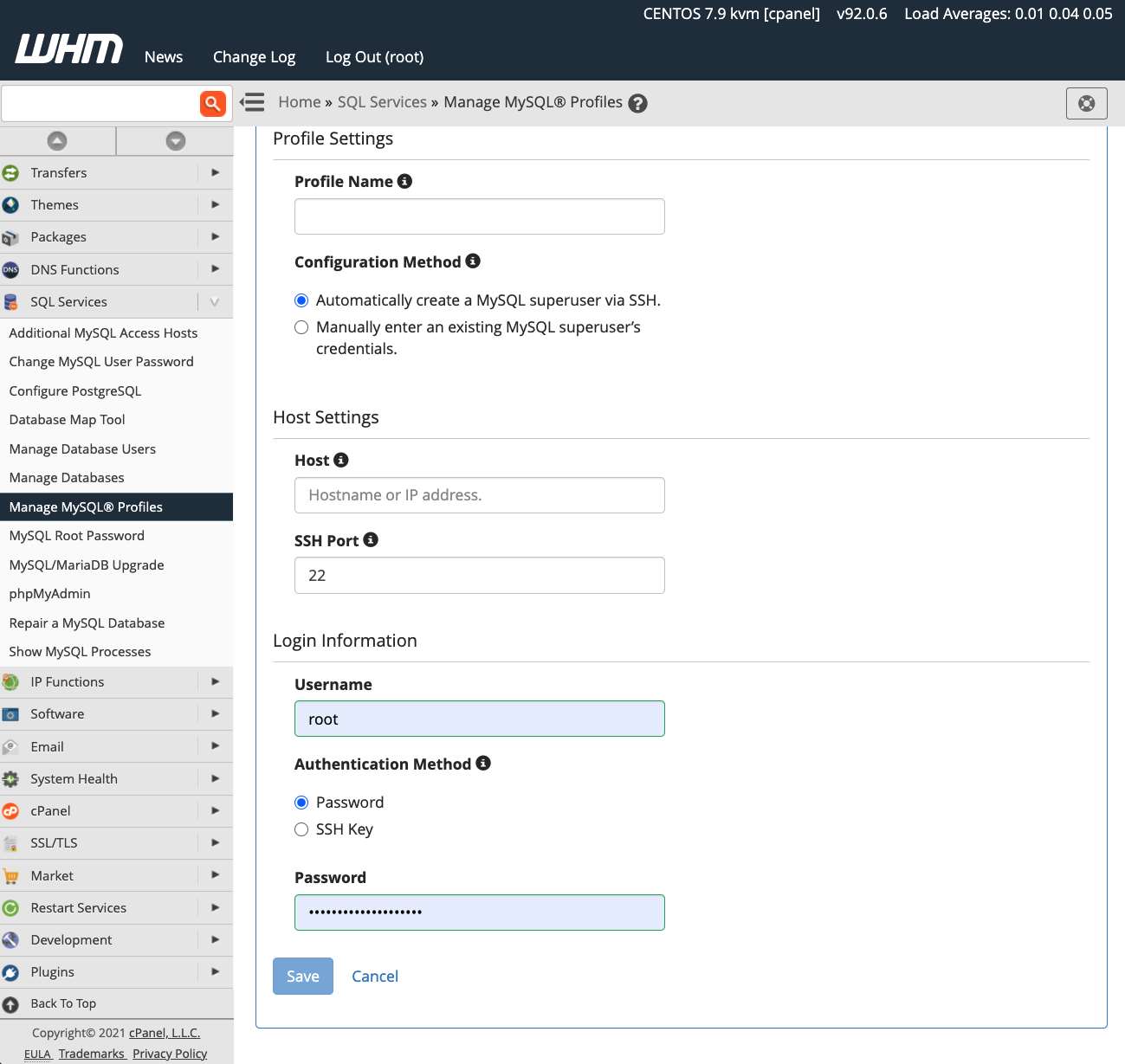Open the News menu item
Image resolution: width=1125 pixels, height=1064 pixels.
click(163, 56)
